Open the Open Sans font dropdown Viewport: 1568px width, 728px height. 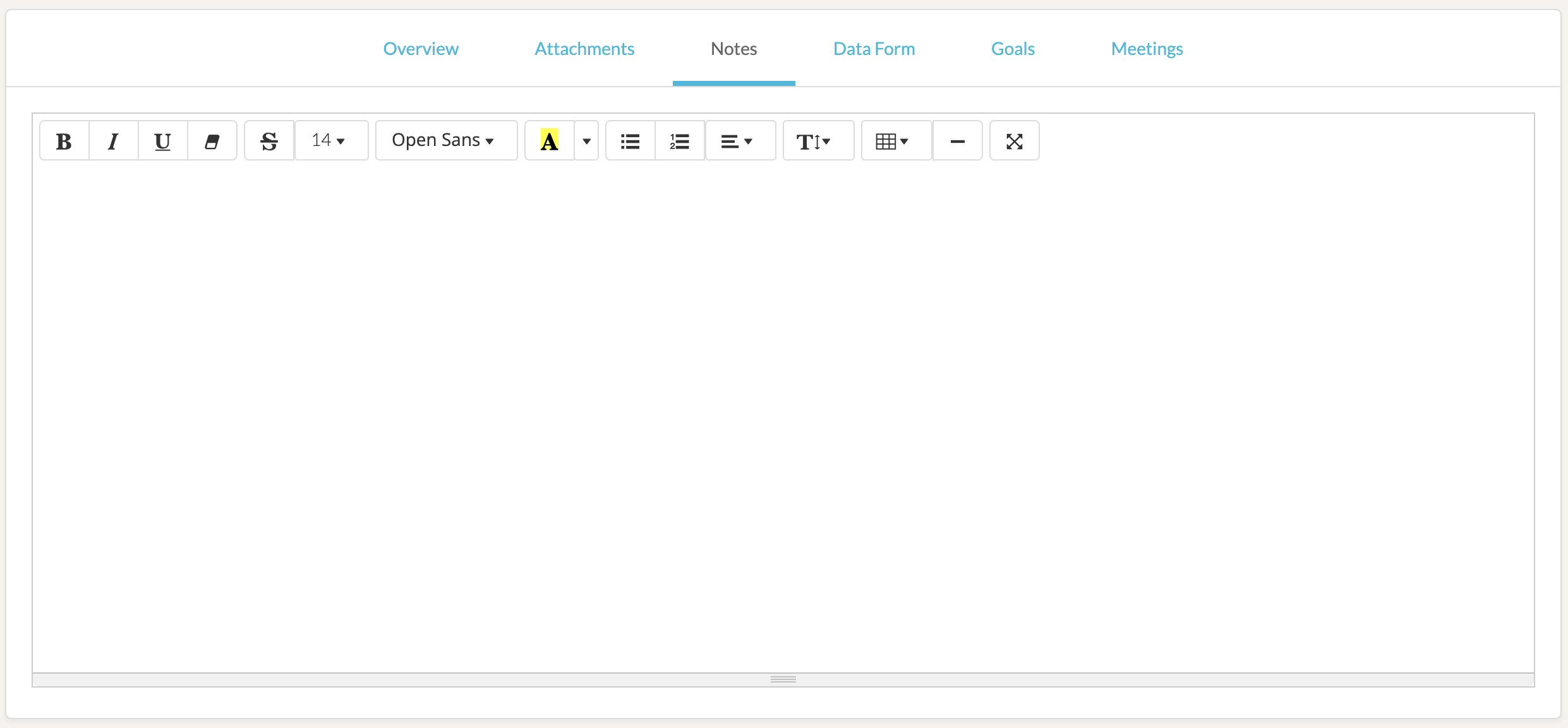tap(445, 141)
